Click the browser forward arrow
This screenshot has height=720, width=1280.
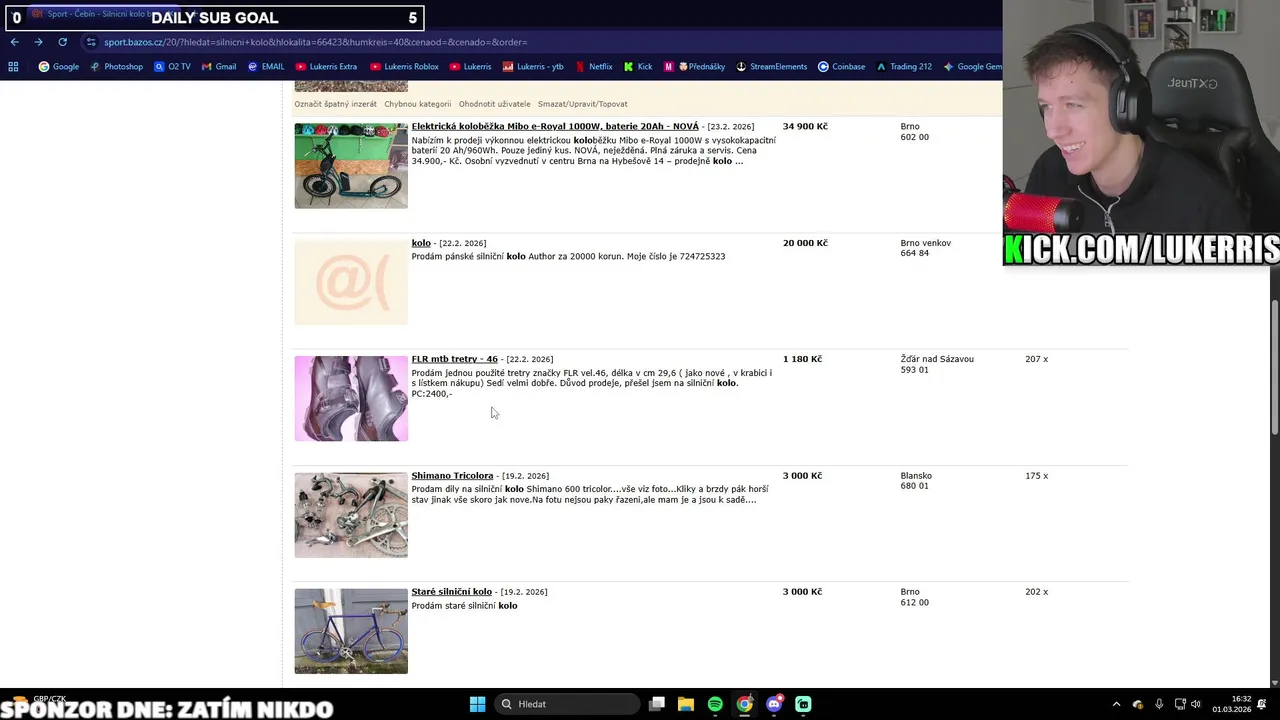click(38, 42)
